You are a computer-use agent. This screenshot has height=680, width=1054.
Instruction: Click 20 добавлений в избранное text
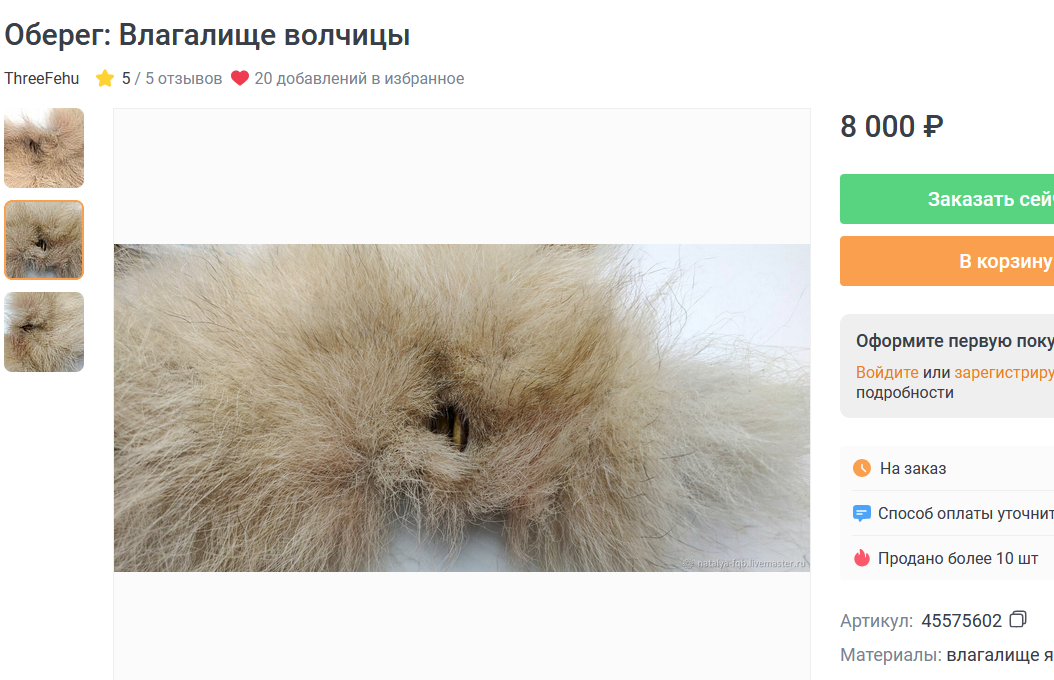click(359, 79)
